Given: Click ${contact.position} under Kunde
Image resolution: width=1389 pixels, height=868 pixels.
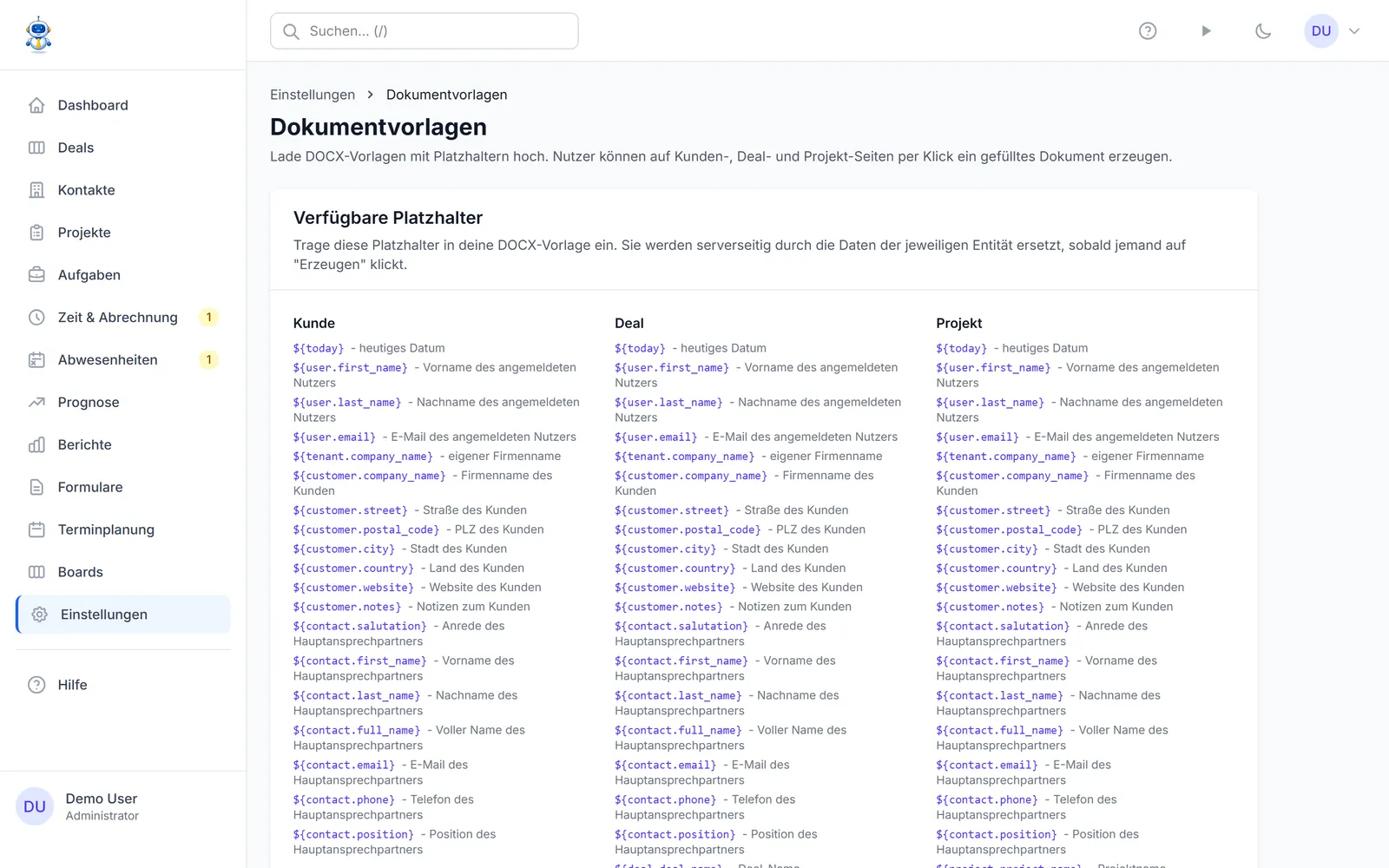Looking at the screenshot, I should tap(353, 835).
